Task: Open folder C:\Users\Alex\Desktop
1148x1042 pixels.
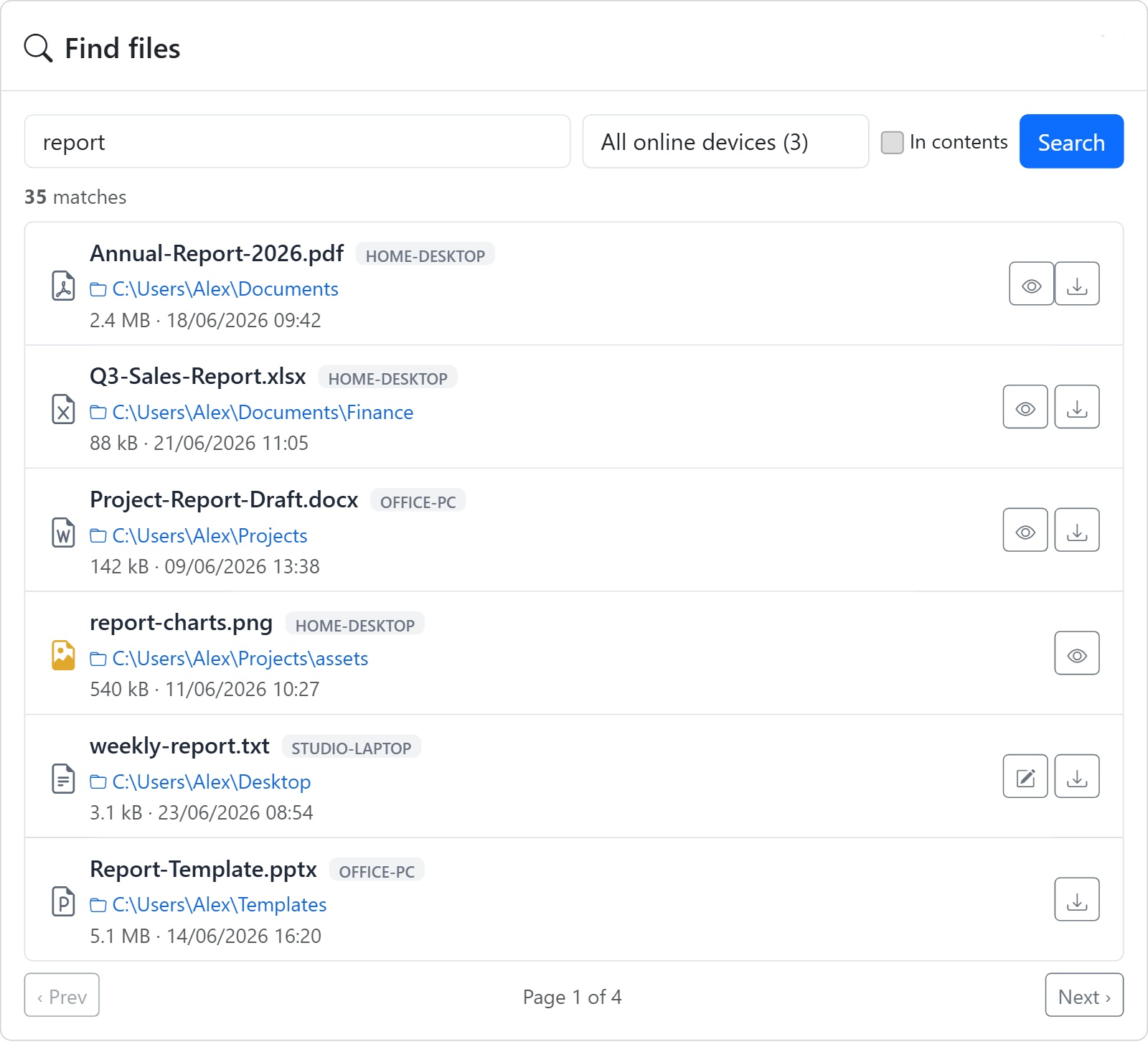Action: [x=200, y=781]
